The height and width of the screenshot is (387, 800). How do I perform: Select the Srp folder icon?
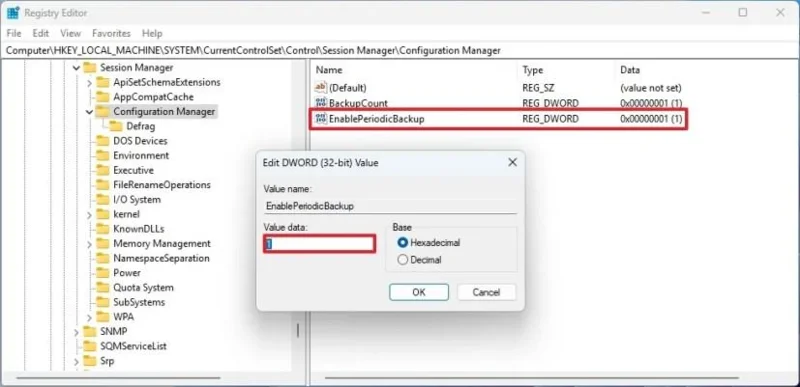tap(90, 361)
